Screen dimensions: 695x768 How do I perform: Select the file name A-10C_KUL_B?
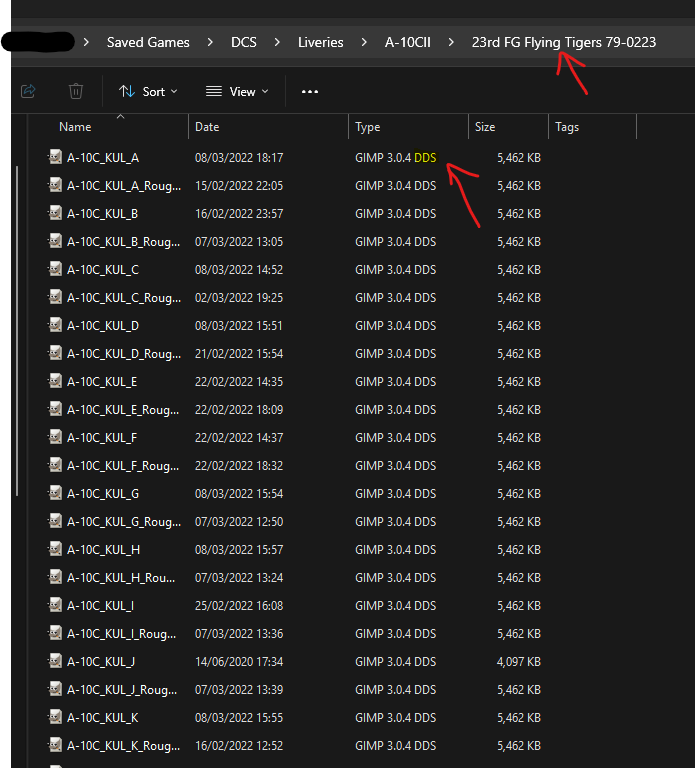(x=102, y=214)
